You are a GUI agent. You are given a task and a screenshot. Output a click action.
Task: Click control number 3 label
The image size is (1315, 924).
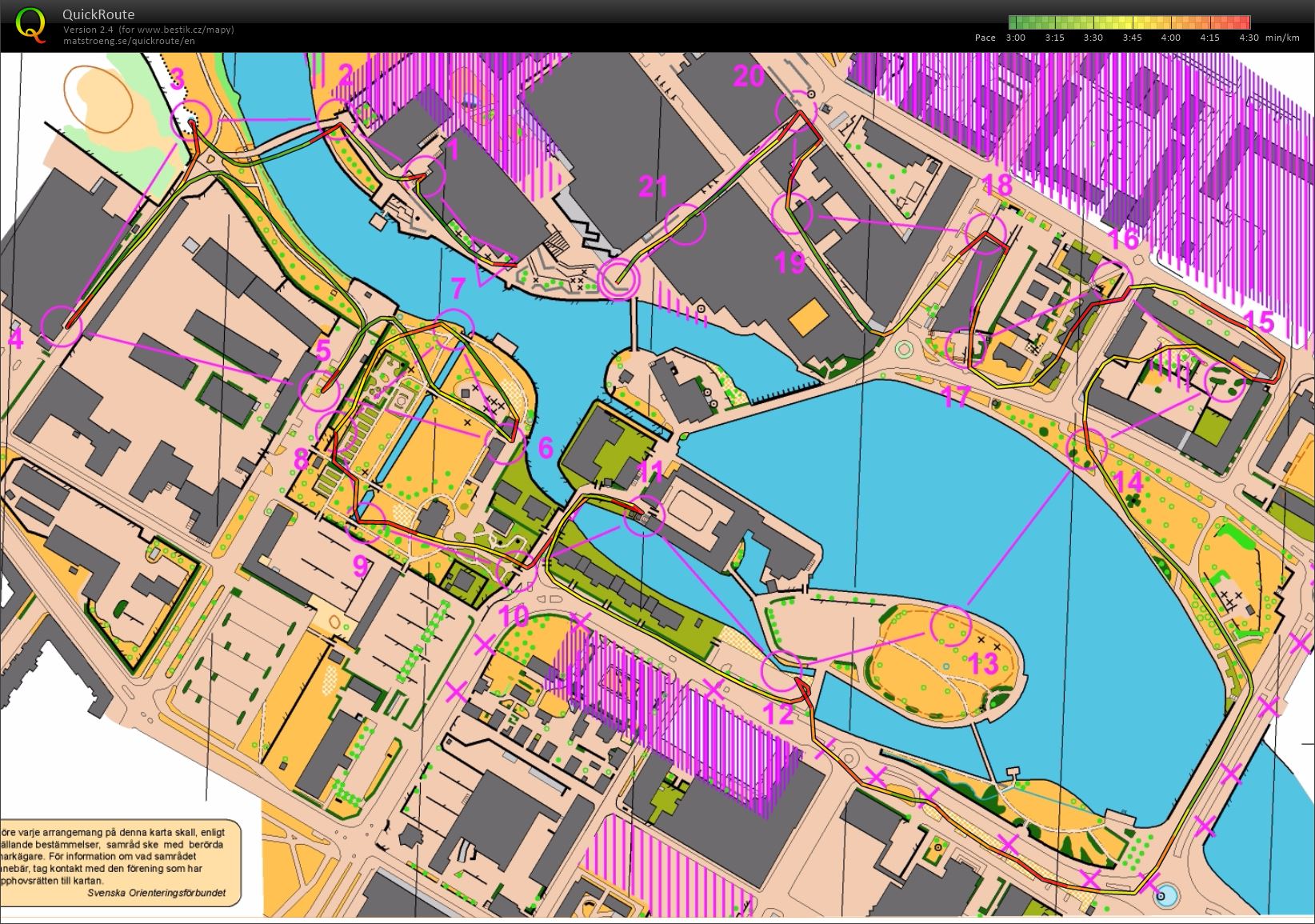178,78
